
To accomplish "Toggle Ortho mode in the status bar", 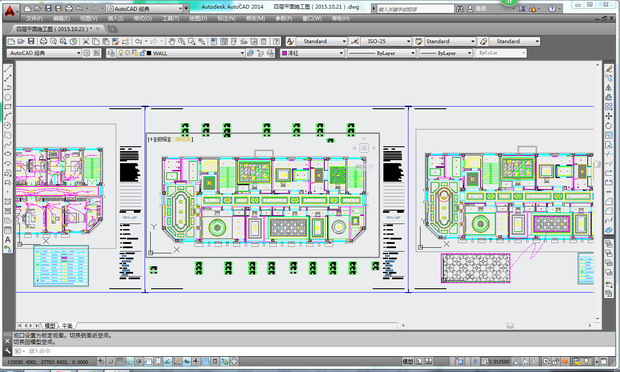I will [130, 361].
